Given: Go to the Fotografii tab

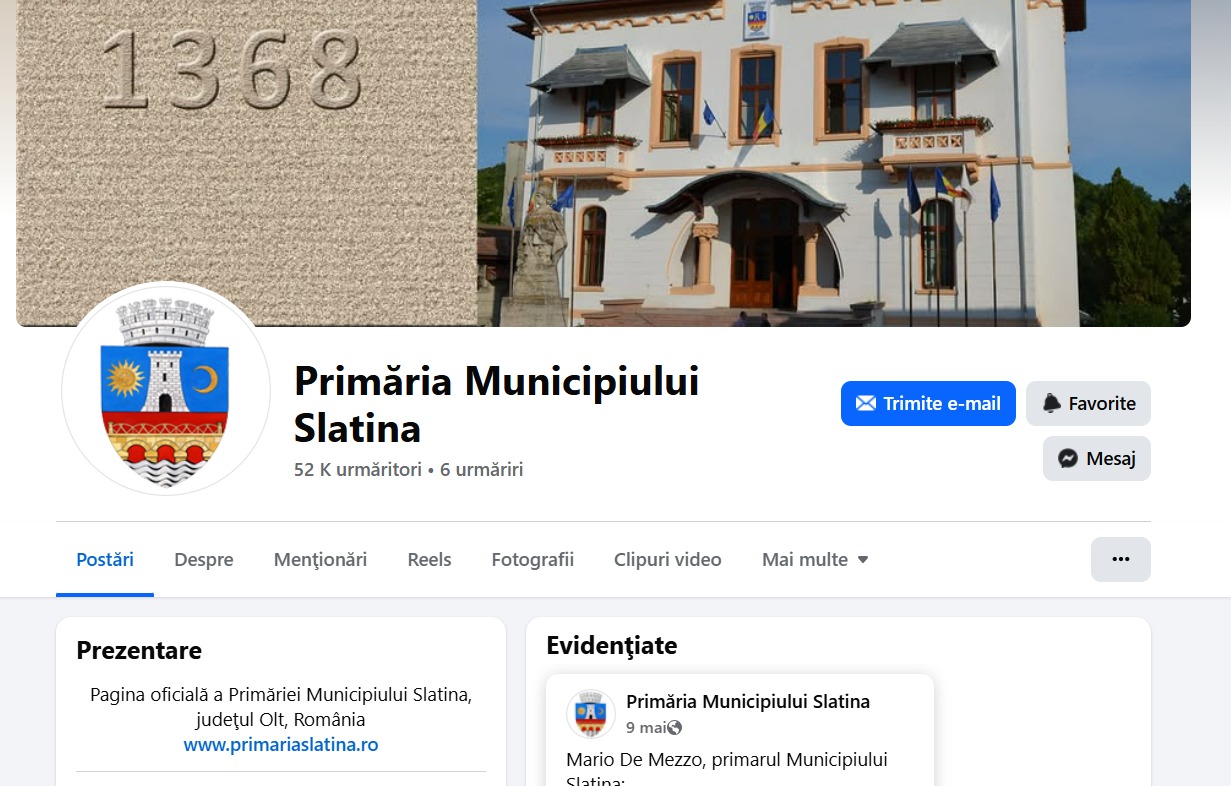Looking at the screenshot, I should pyautogui.click(x=533, y=560).
